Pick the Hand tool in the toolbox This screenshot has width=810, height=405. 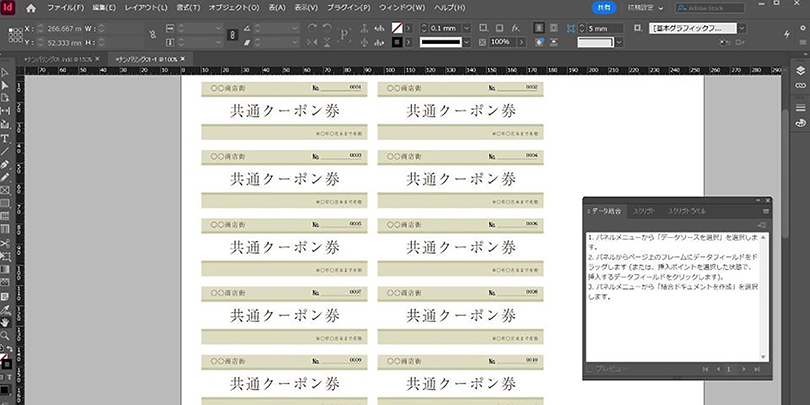[5, 322]
